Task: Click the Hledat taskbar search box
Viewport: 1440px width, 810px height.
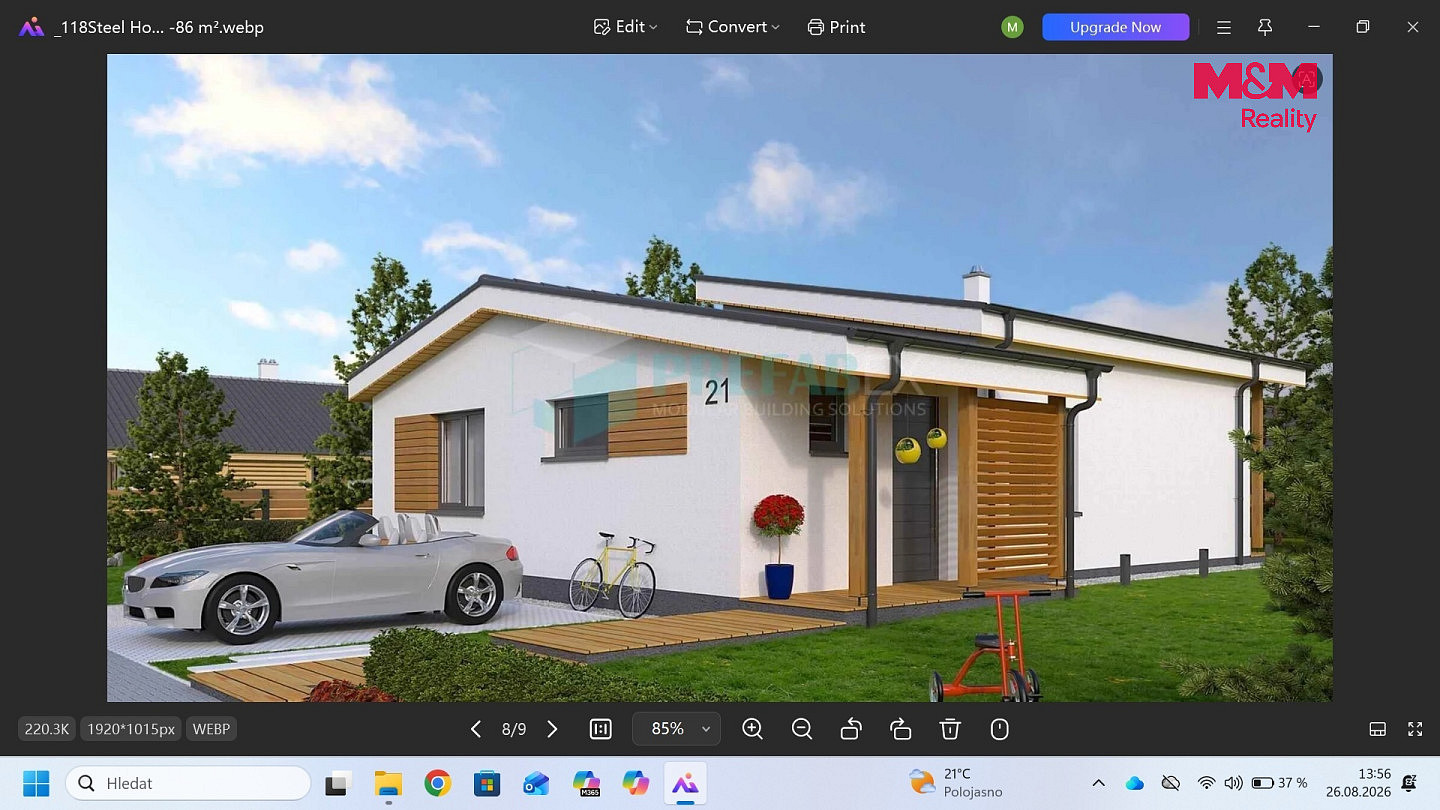Action: pos(188,783)
